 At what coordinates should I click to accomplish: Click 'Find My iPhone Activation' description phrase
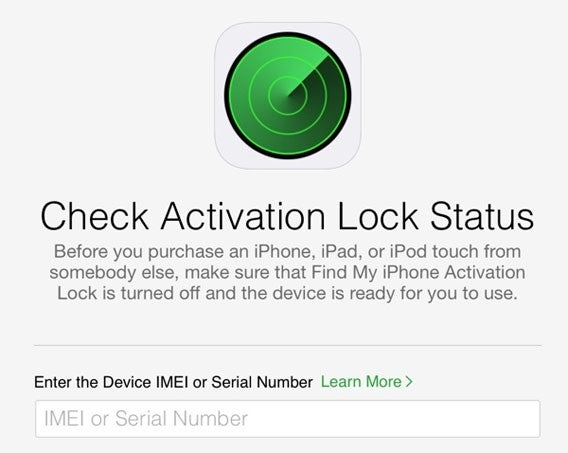[418, 272]
